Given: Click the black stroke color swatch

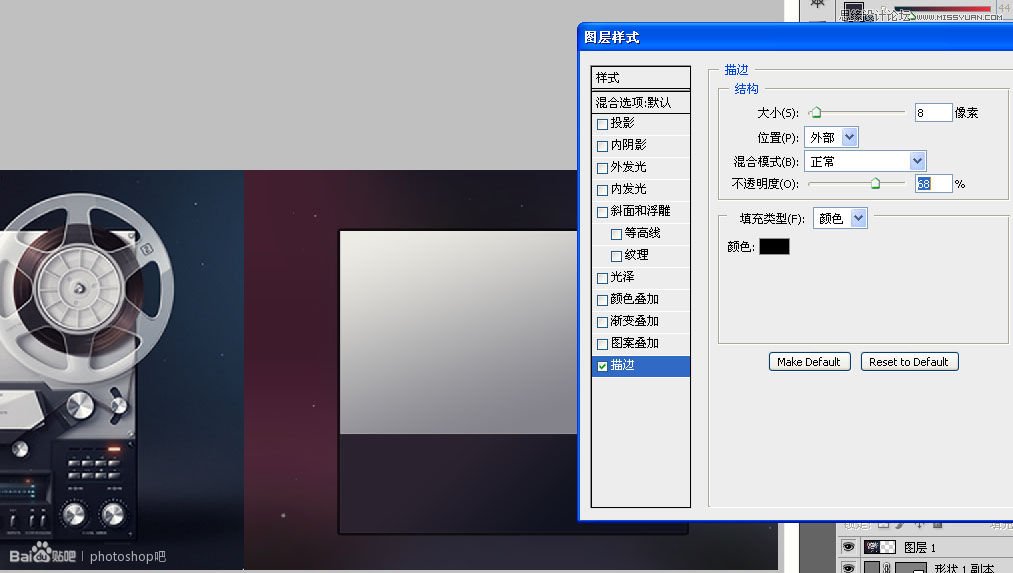Looking at the screenshot, I should pos(774,246).
